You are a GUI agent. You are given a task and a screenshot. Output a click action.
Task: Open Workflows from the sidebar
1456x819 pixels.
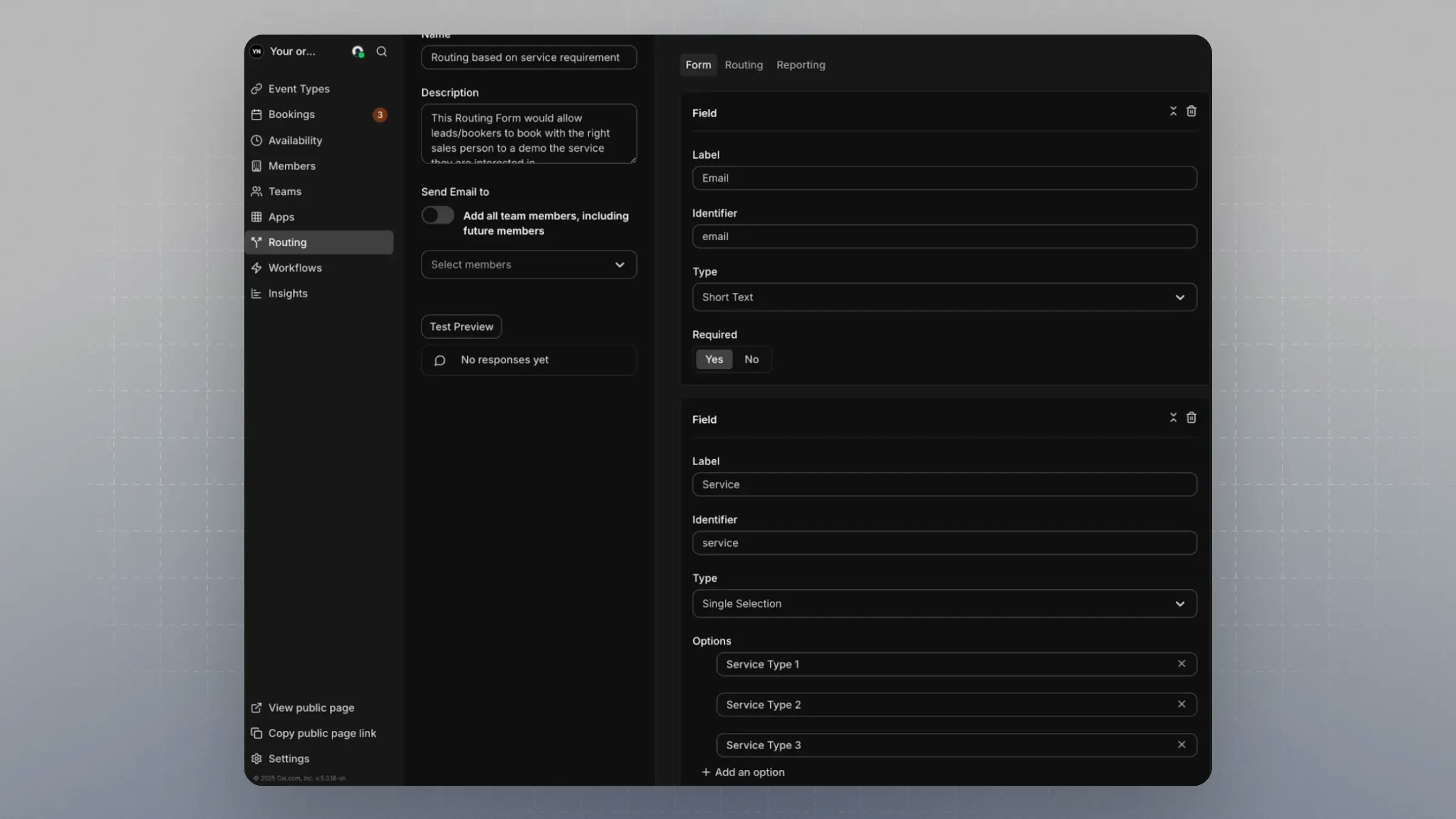pyautogui.click(x=295, y=268)
